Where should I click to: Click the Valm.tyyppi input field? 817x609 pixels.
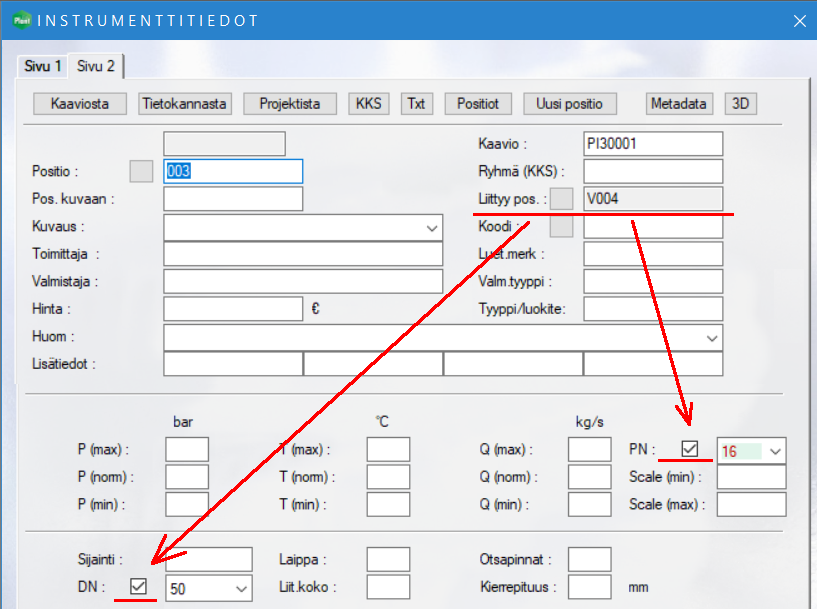pos(653,282)
